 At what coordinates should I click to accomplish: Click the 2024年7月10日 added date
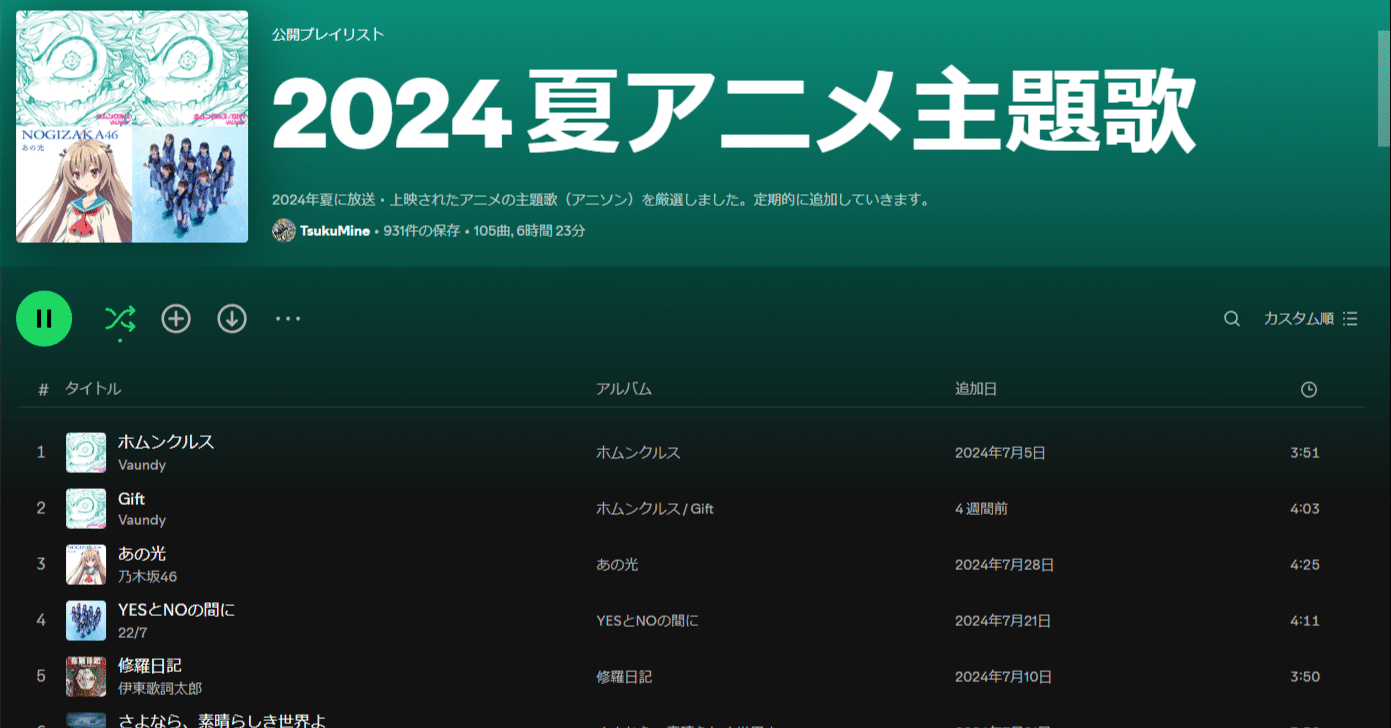(1003, 677)
